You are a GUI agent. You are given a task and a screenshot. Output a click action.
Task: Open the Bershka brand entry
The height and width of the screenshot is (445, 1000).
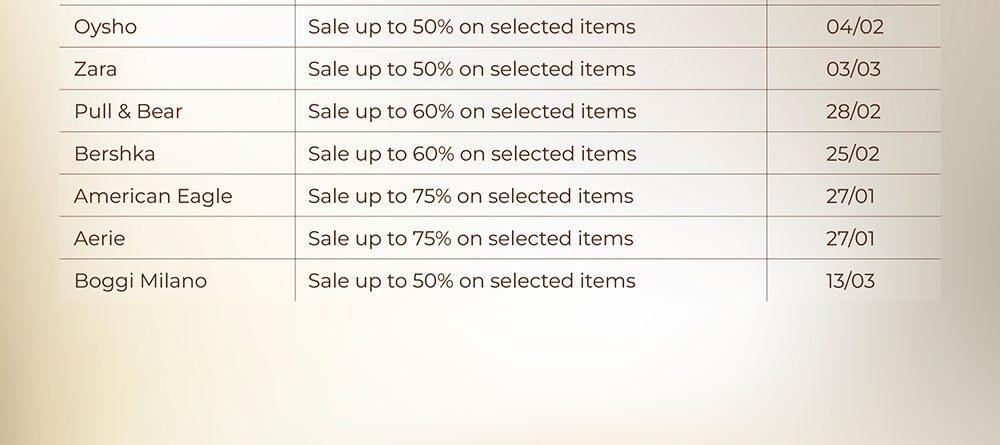(114, 154)
